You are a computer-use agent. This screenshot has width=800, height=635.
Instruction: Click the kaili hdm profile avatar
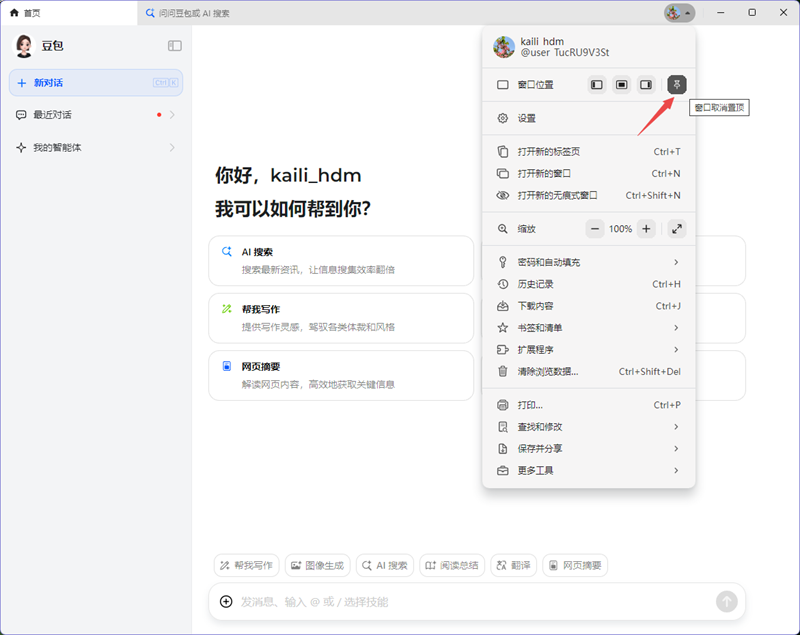(x=503, y=46)
